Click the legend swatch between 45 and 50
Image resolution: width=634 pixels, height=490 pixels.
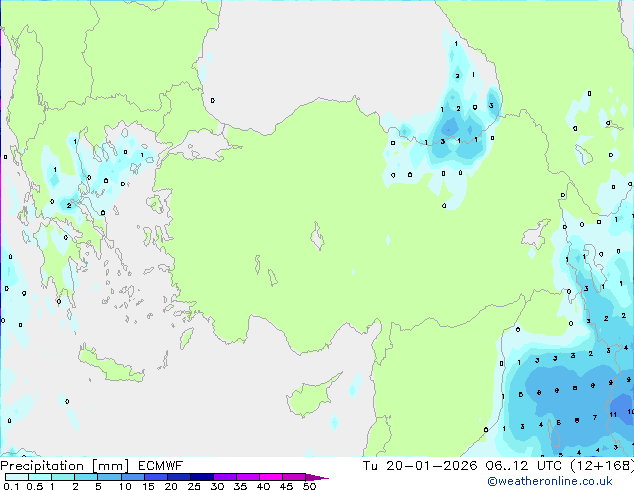pyautogui.click(x=294, y=477)
